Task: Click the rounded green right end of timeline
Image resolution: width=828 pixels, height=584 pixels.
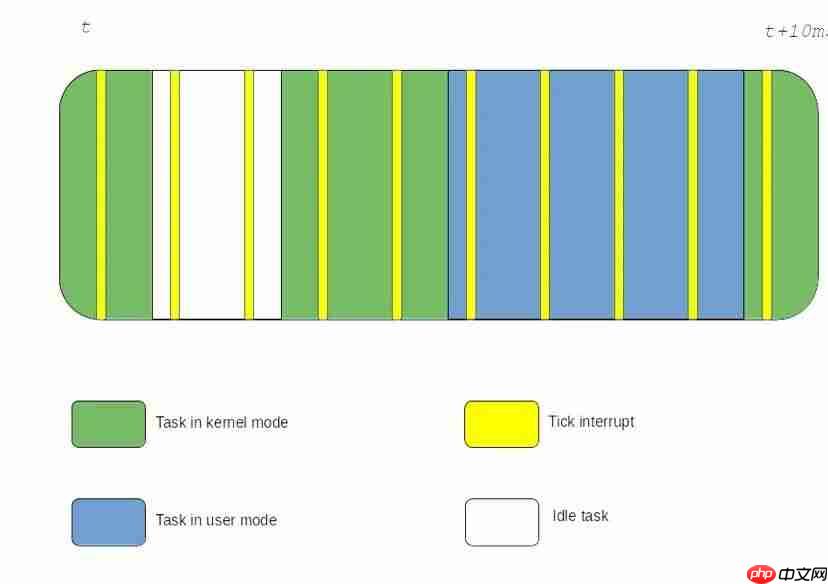Action: tap(793, 195)
